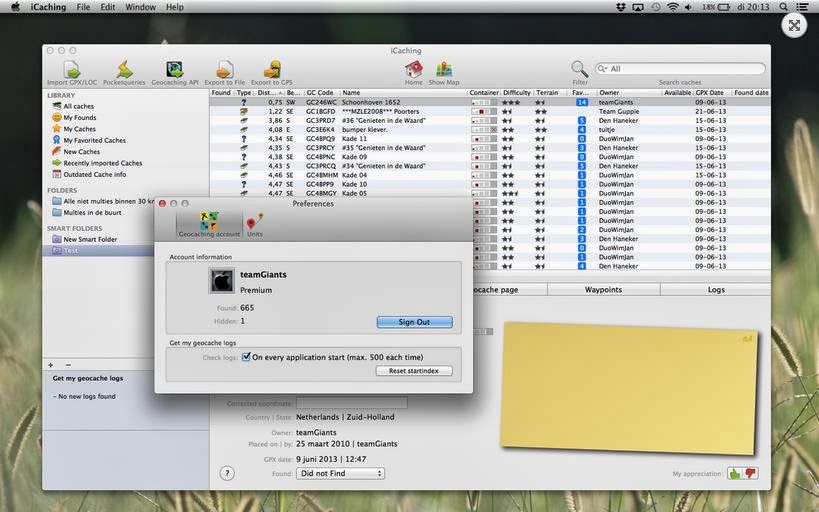Click the help question mark button
This screenshot has width=819, height=512.
click(227, 473)
